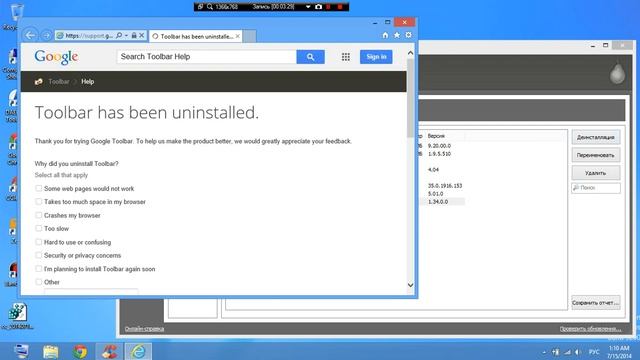Click the page scrollbar down arrow

[411, 285]
